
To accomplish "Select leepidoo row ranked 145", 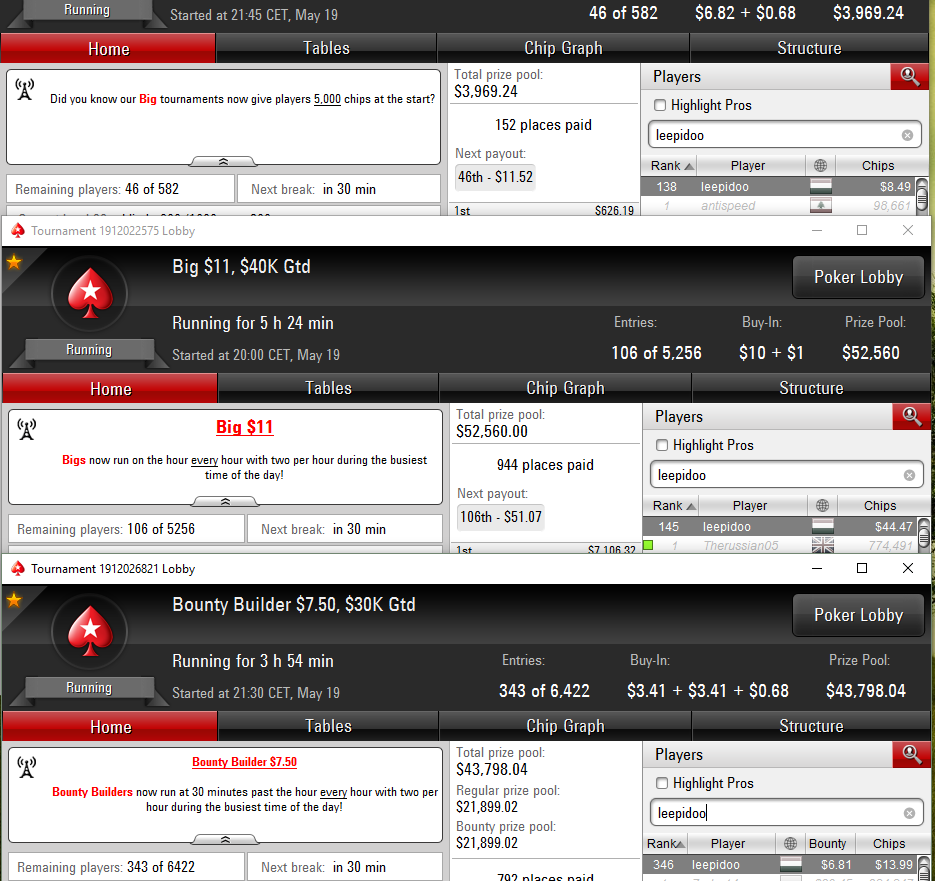I will click(780, 527).
